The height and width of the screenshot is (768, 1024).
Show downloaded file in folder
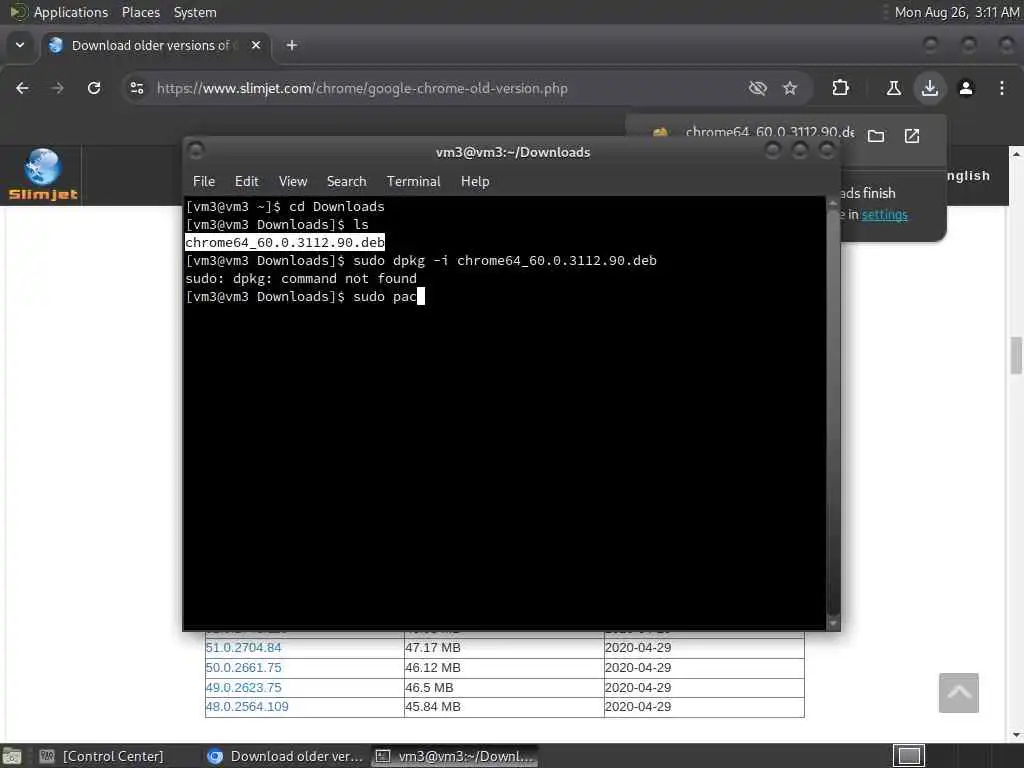[x=876, y=136]
